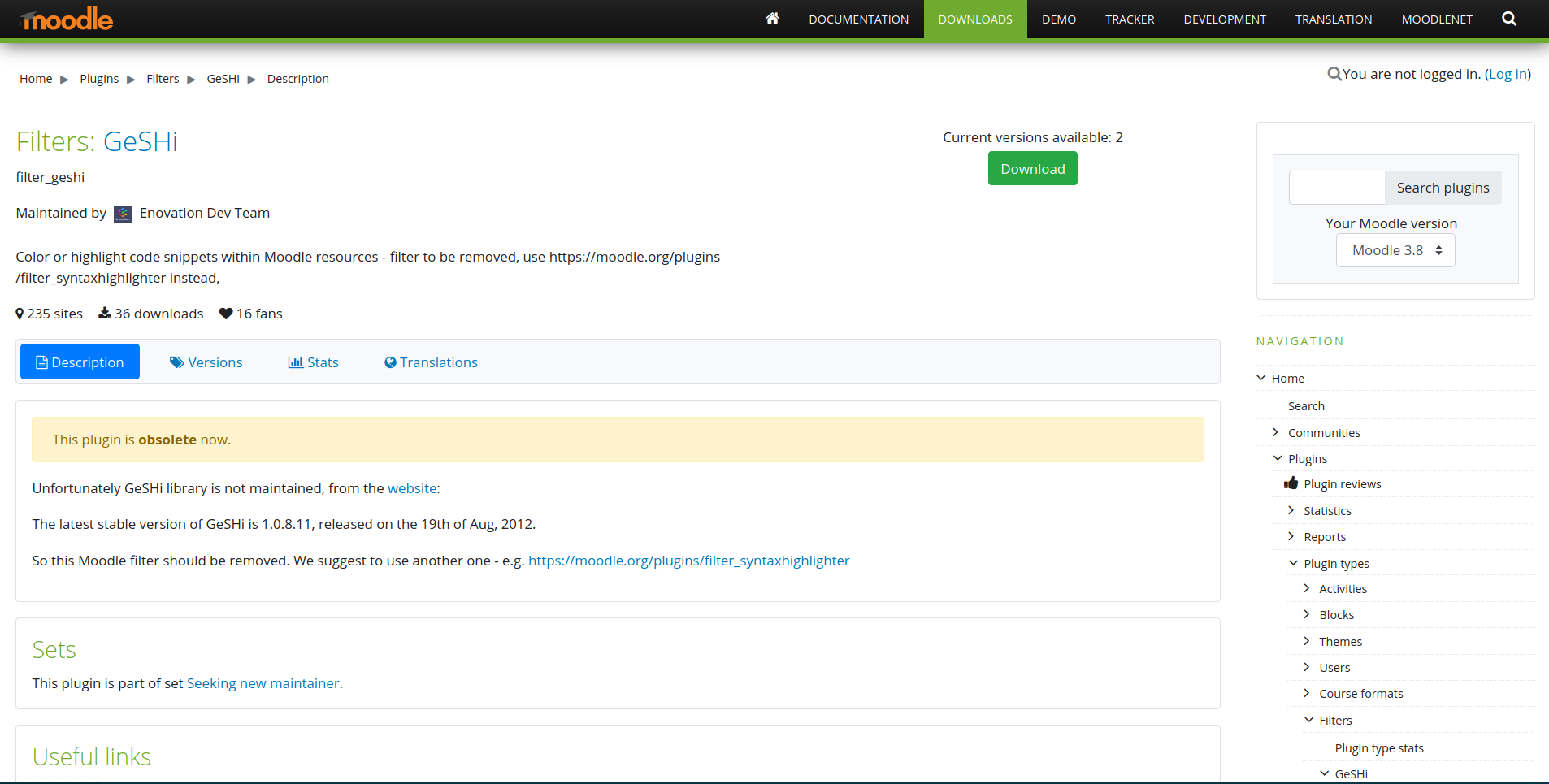Screen dimensions: 1549x784
Task: Open the filter_syntaxhighlighter plugin link
Action: coord(688,561)
